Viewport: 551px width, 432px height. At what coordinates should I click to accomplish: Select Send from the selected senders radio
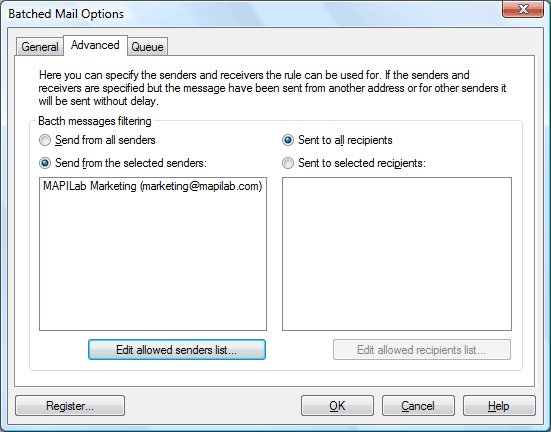coord(123,163)
